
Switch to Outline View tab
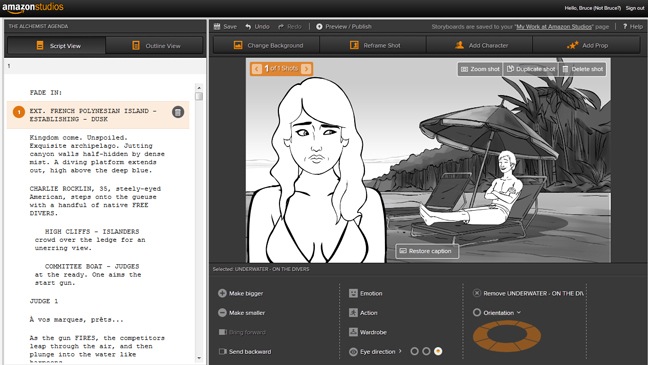(x=155, y=45)
